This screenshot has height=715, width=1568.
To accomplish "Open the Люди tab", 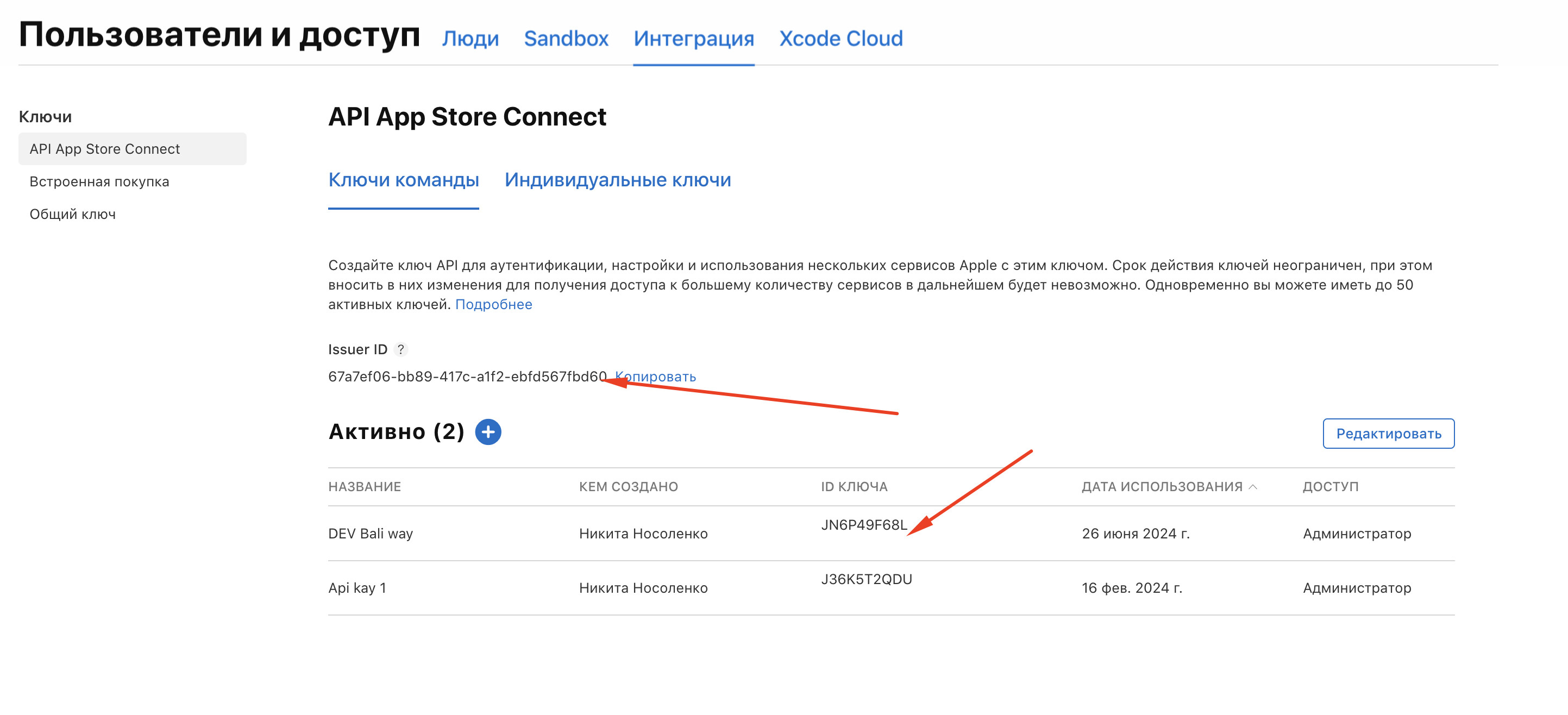I will pos(470,39).
